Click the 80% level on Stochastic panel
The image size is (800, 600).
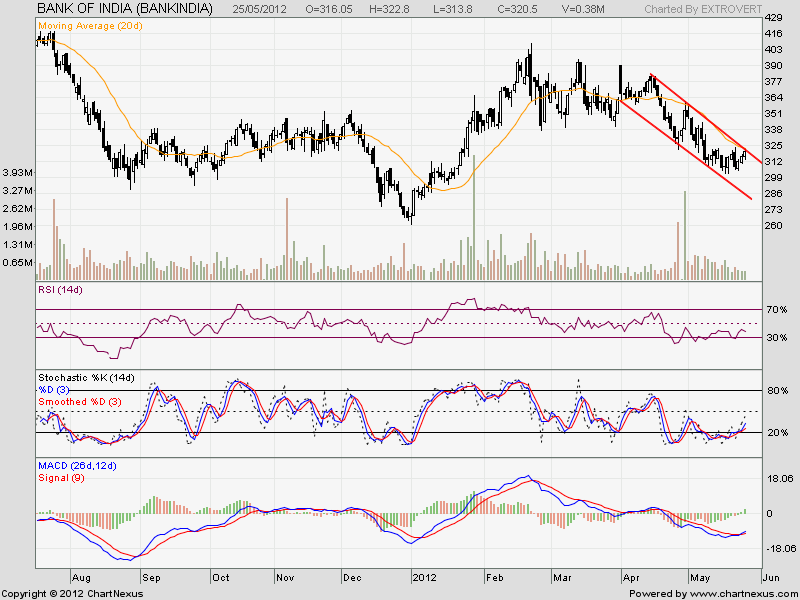pos(777,390)
